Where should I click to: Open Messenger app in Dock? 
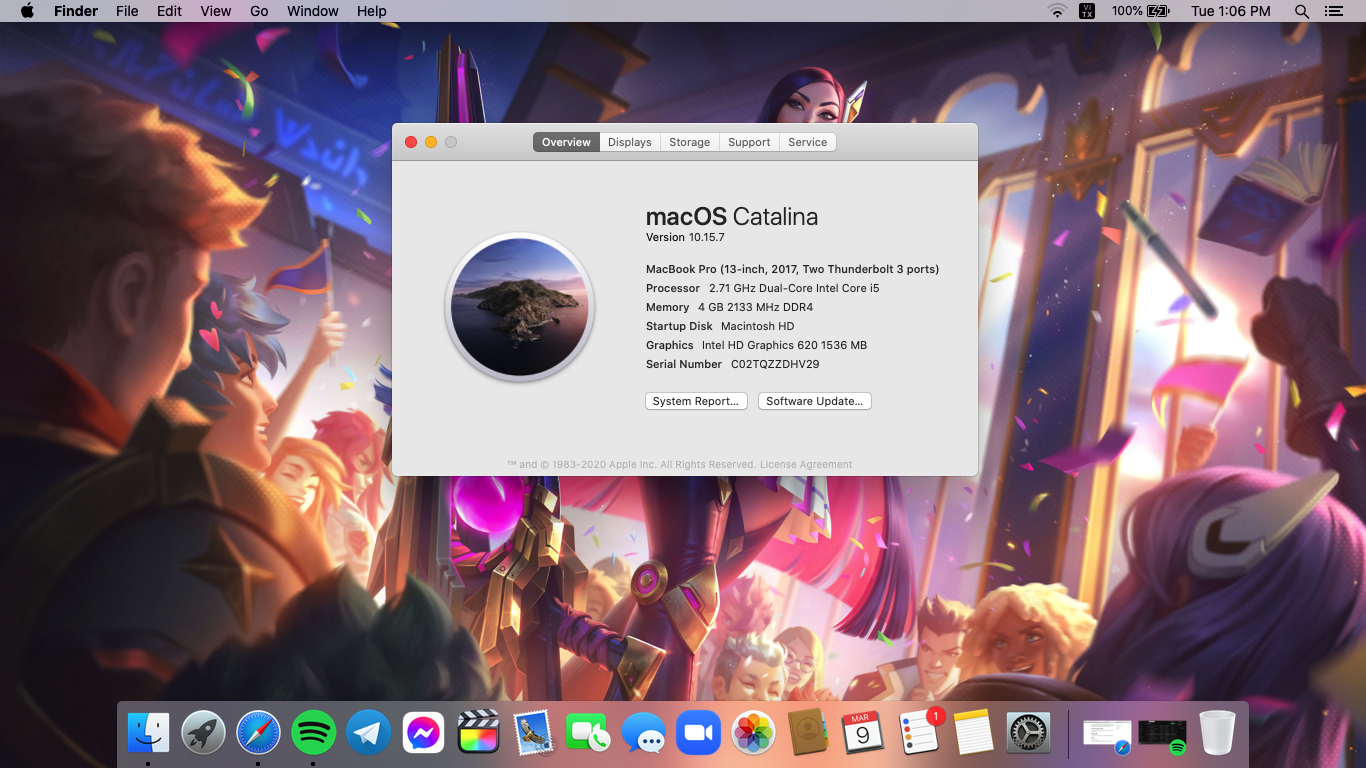click(423, 733)
